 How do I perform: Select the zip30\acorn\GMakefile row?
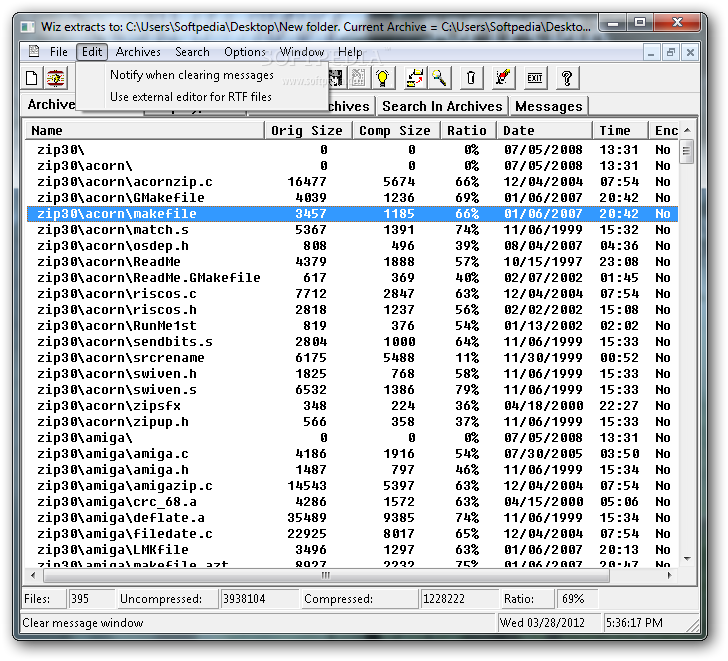352,198
